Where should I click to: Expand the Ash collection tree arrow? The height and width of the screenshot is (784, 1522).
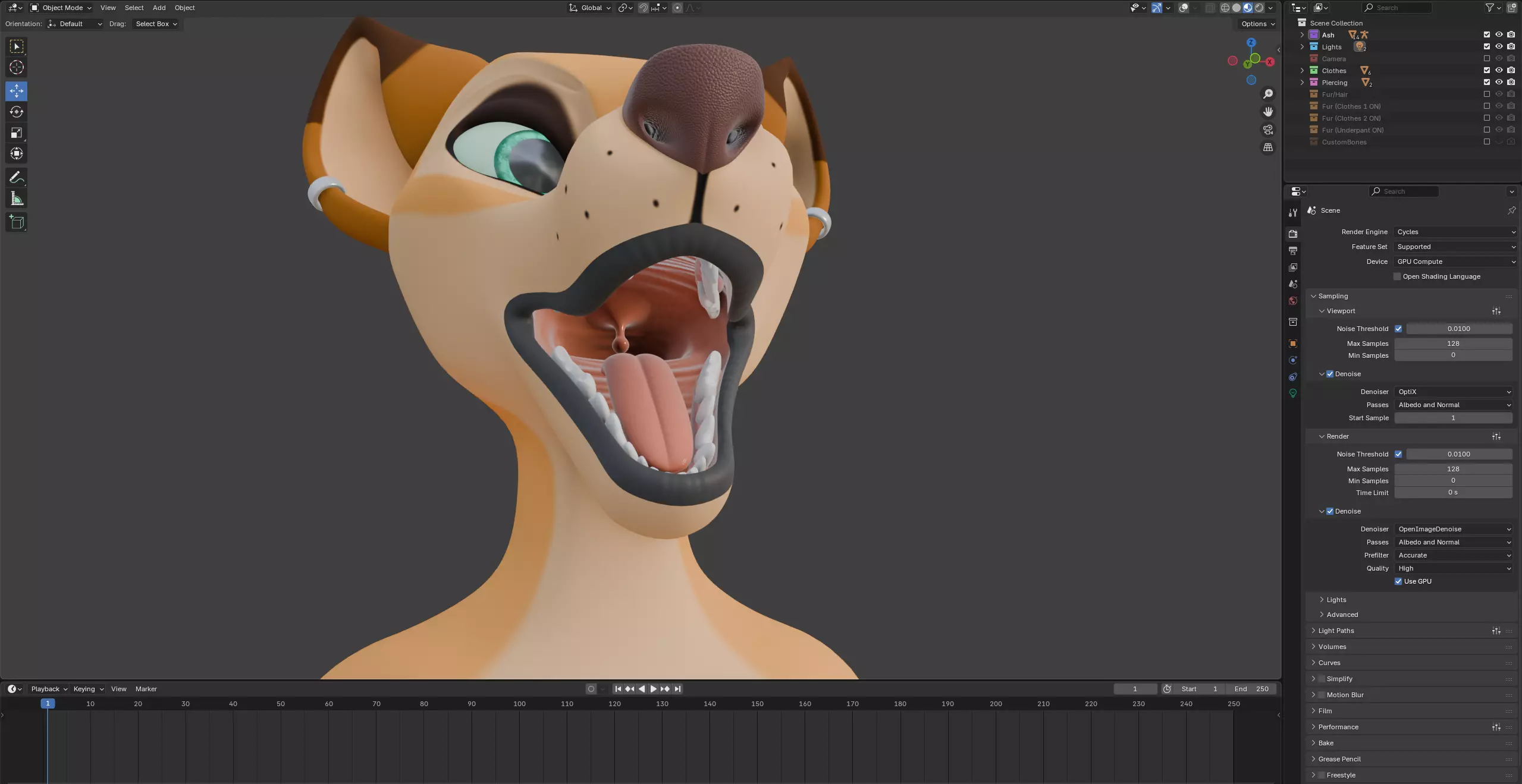pos(1302,34)
